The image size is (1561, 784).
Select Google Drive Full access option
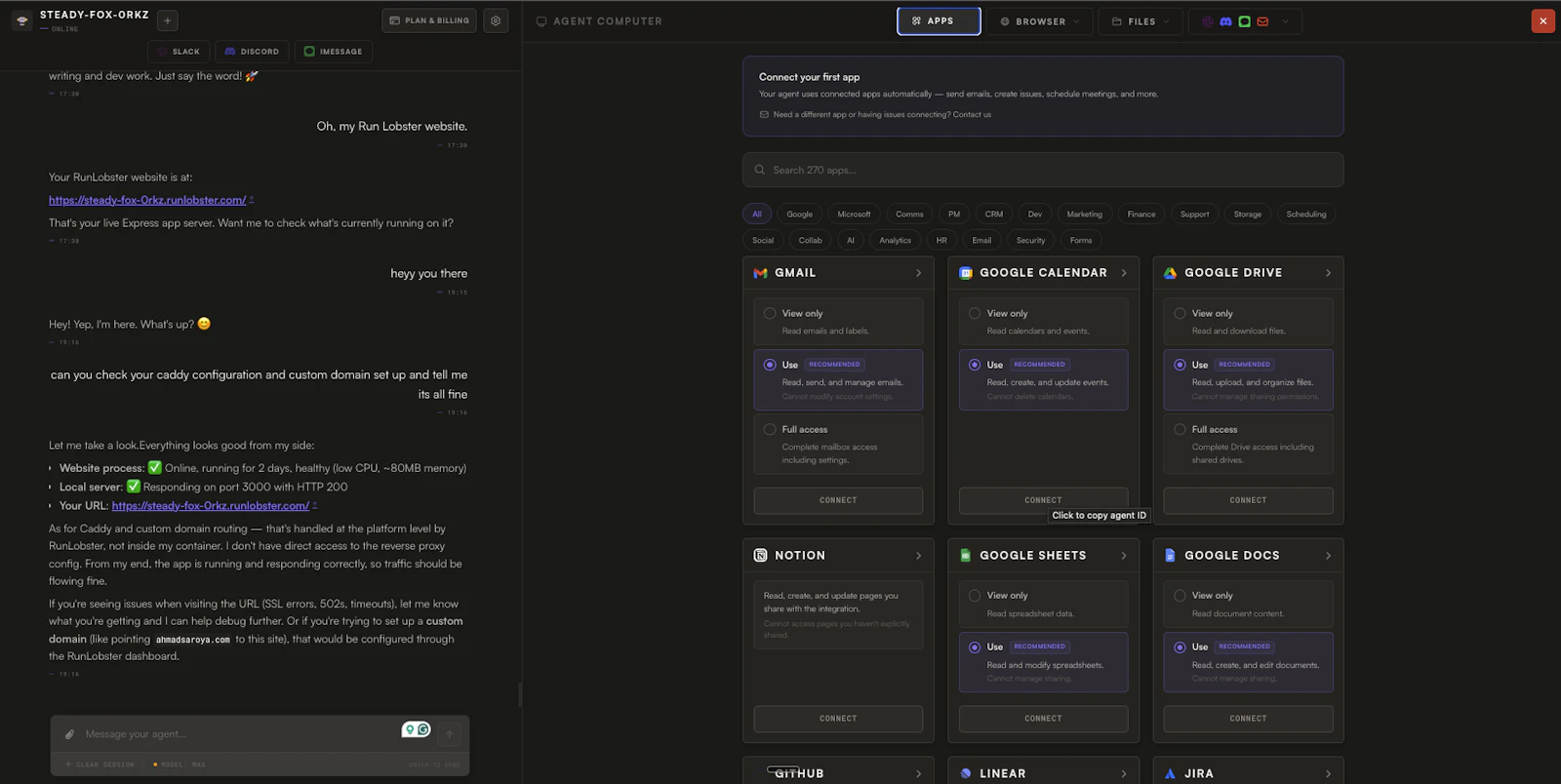pyautogui.click(x=1248, y=444)
